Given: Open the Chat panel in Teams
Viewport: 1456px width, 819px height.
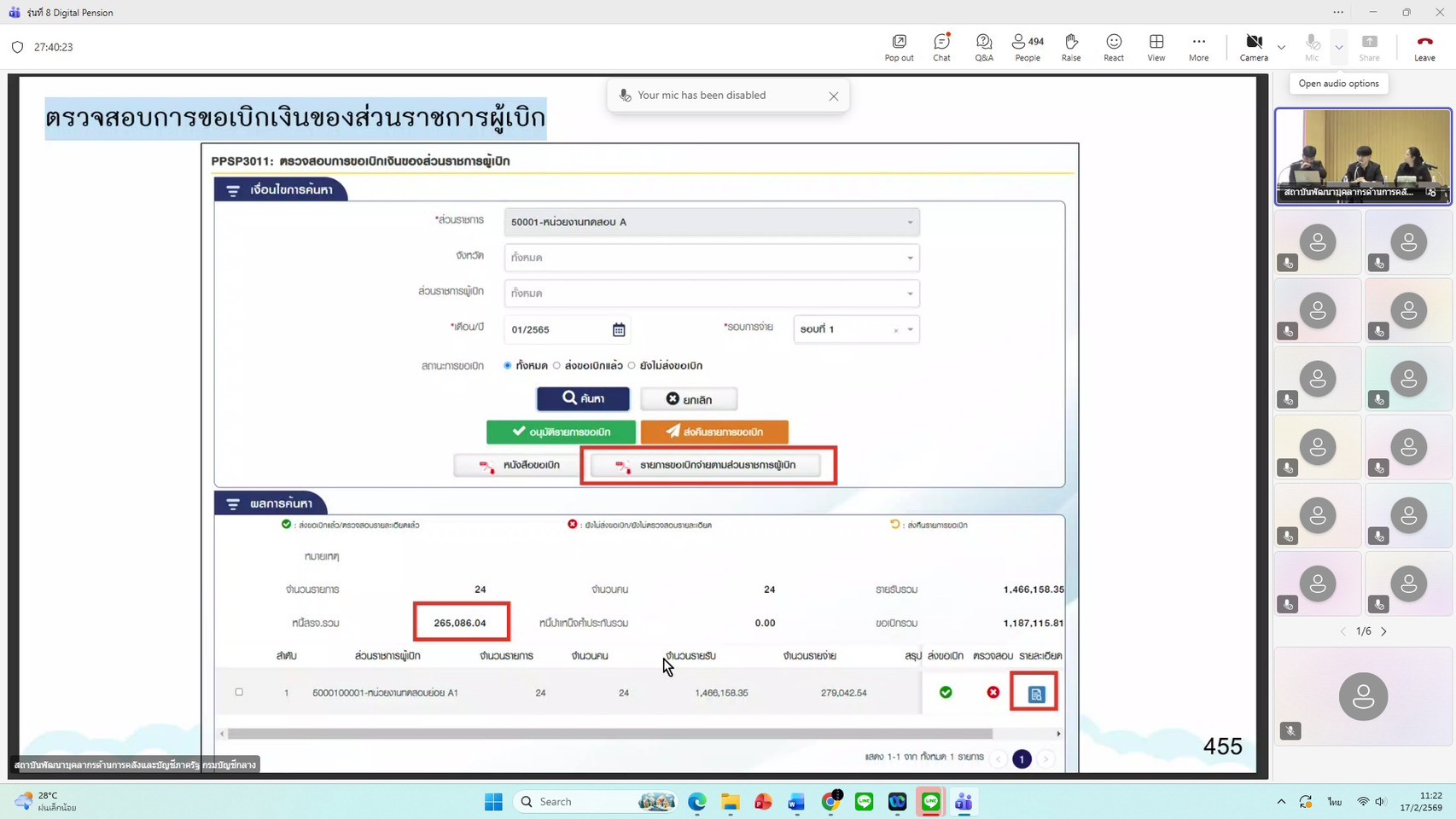Looking at the screenshot, I should coord(941,47).
